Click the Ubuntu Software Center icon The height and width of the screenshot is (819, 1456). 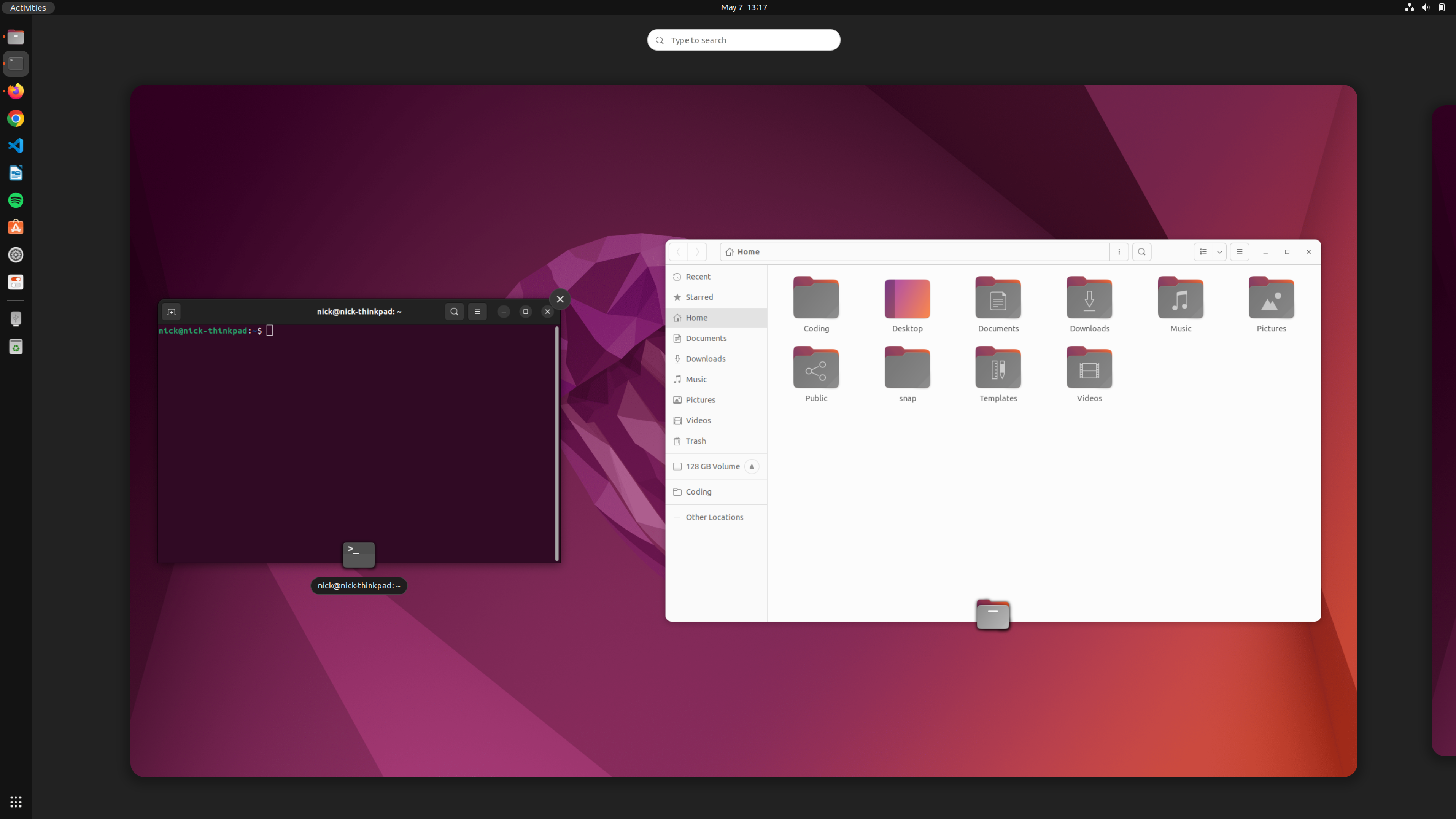tap(15, 227)
